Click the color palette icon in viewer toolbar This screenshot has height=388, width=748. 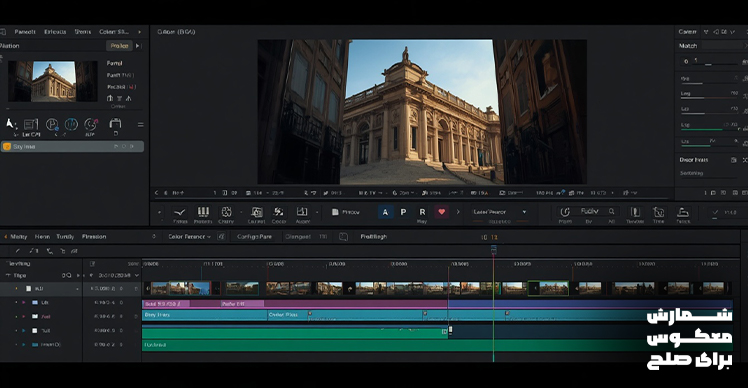click(226, 211)
